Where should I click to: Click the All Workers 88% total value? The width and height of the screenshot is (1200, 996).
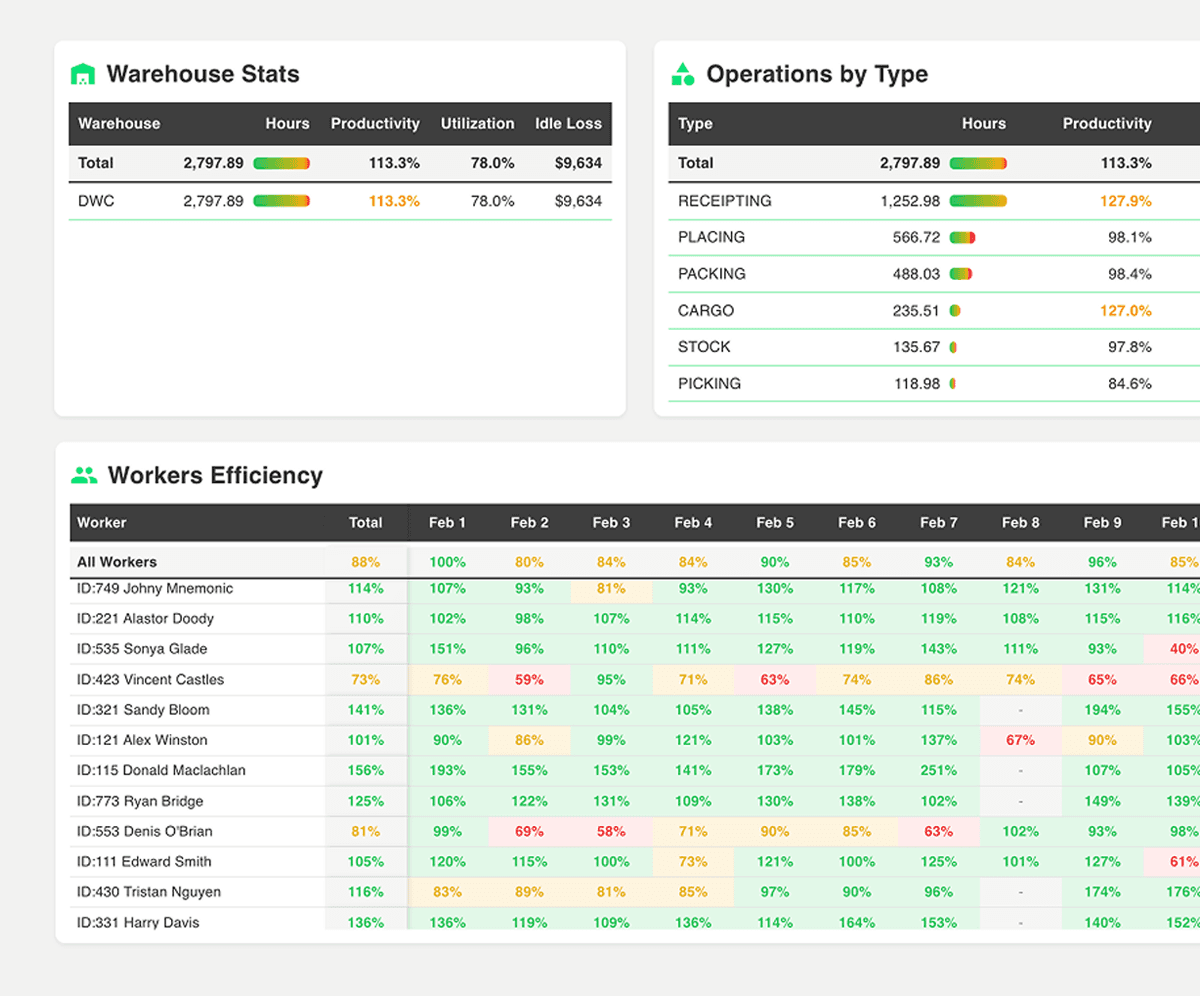tap(366, 562)
